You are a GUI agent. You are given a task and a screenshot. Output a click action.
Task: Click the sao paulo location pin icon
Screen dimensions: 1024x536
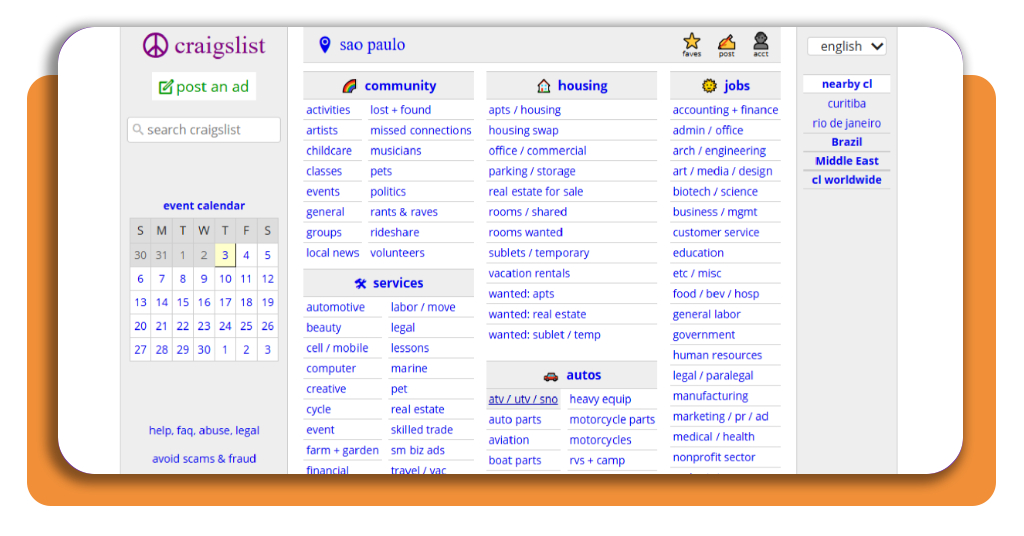point(325,44)
